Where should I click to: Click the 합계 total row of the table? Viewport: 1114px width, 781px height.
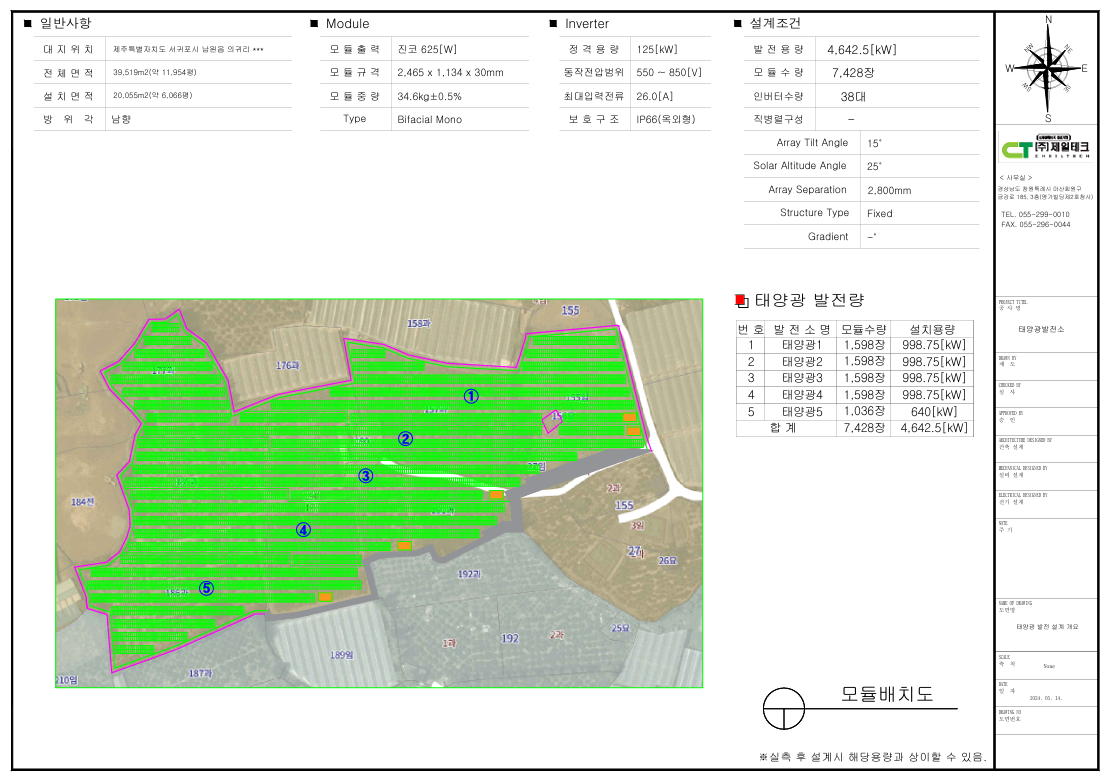(x=855, y=428)
